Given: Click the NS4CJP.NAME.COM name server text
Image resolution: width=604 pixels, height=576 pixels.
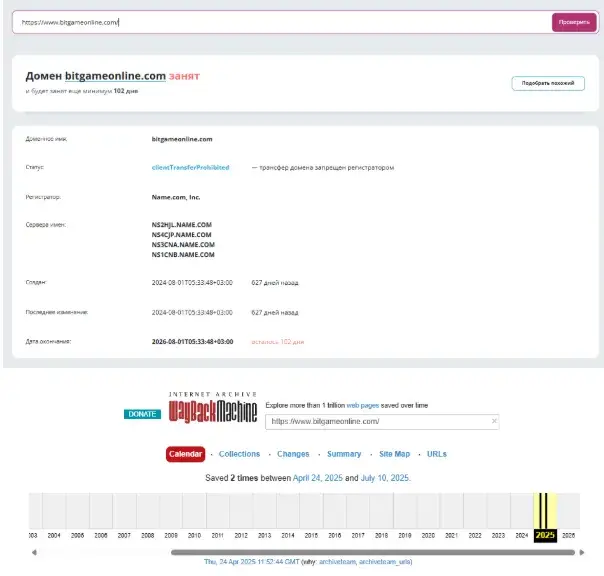Looking at the screenshot, I should click(x=181, y=235).
